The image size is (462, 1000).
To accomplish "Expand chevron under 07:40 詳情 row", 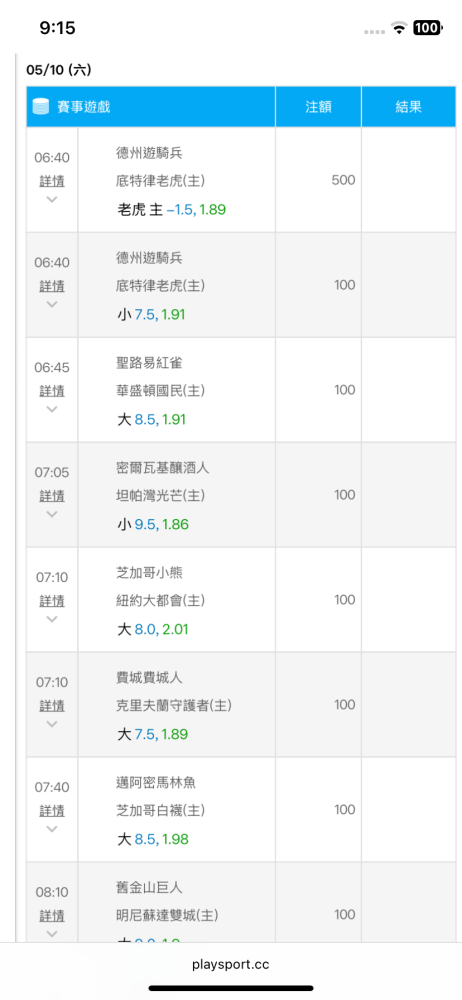I will tap(52, 828).
